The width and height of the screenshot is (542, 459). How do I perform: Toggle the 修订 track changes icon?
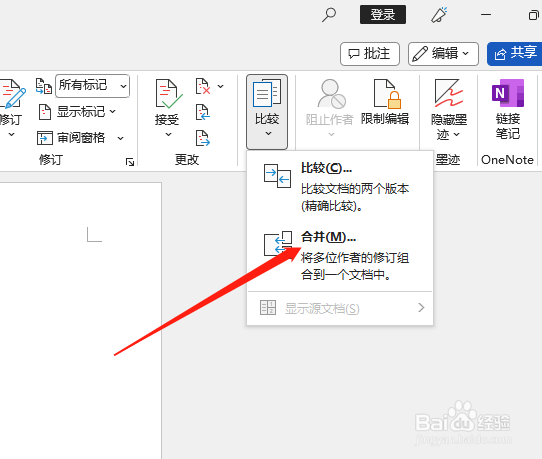(x=12, y=94)
